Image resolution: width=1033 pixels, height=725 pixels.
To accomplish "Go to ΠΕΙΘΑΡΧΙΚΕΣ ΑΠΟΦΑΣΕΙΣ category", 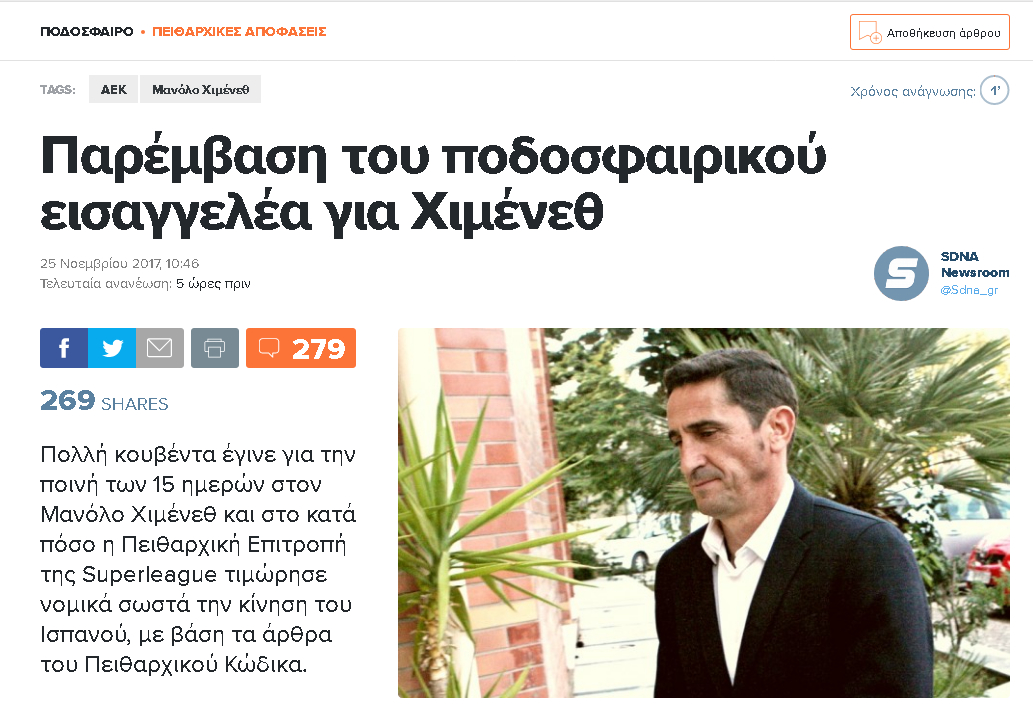I will pos(239,32).
